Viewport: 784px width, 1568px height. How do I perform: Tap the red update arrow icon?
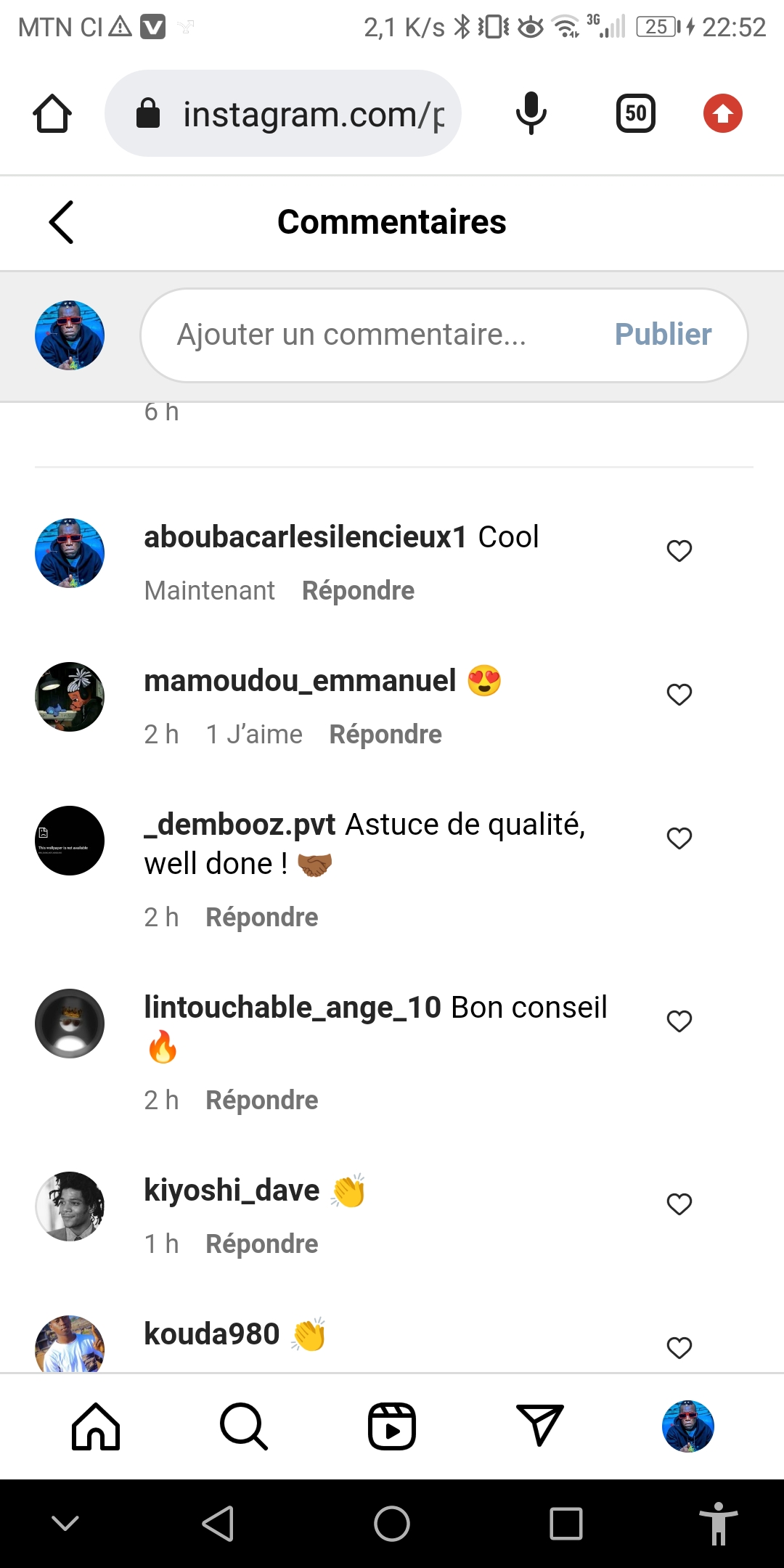[x=722, y=114]
